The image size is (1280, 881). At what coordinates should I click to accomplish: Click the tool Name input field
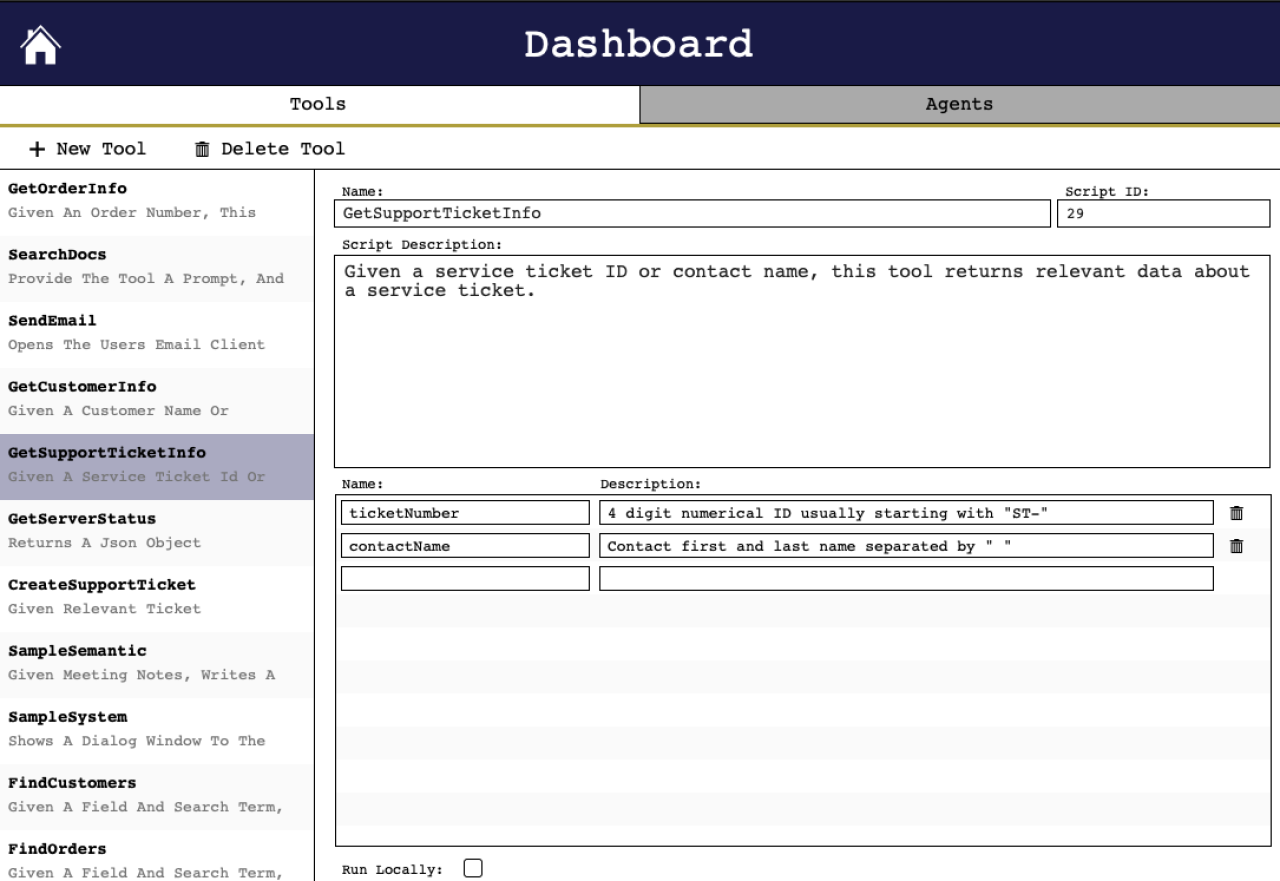690,213
